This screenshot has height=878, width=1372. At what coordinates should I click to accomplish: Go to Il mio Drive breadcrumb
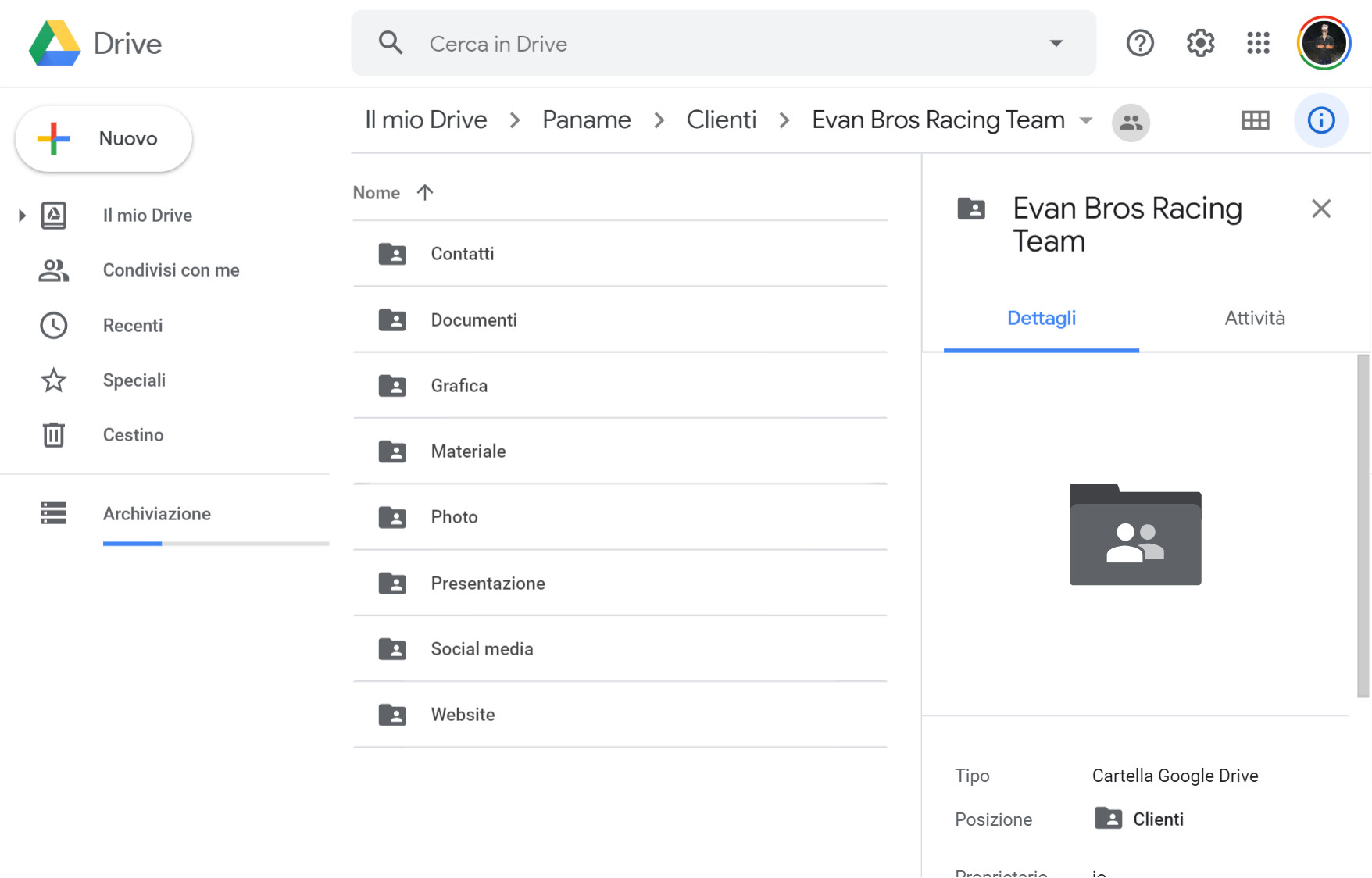tap(426, 120)
